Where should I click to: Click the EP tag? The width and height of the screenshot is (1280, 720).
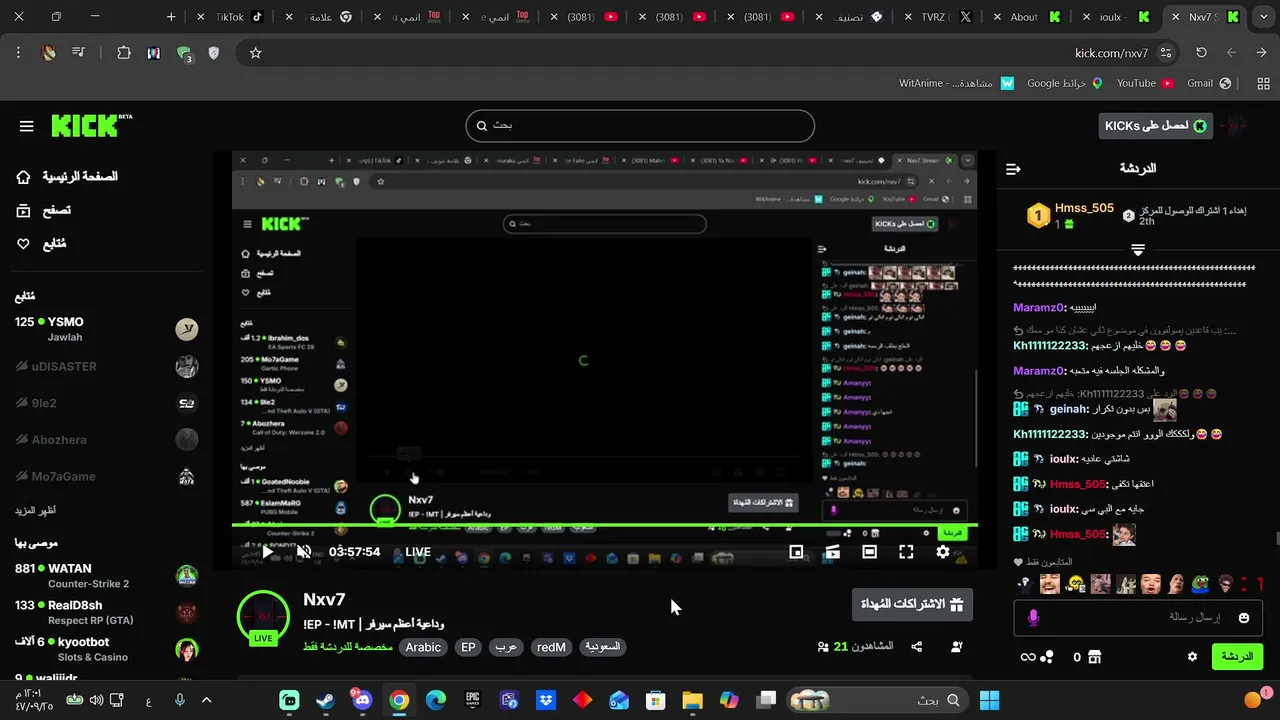tap(468, 647)
